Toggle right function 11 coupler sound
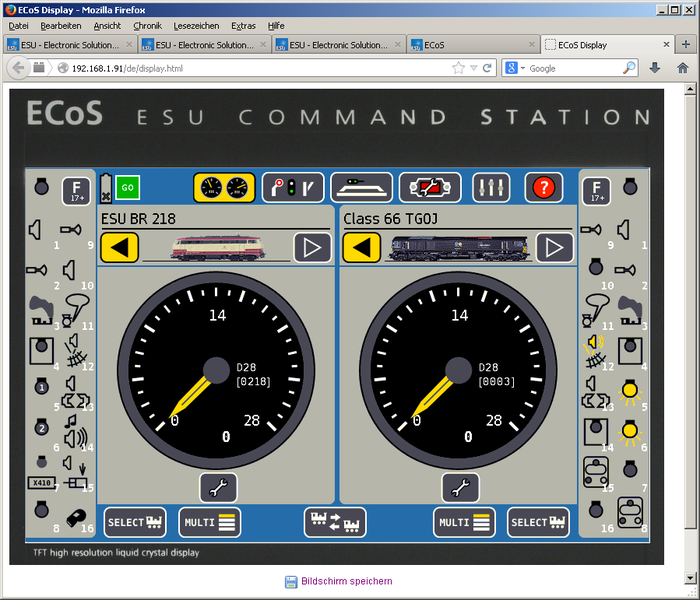Viewport: 700px width, 600px height. pos(596,310)
